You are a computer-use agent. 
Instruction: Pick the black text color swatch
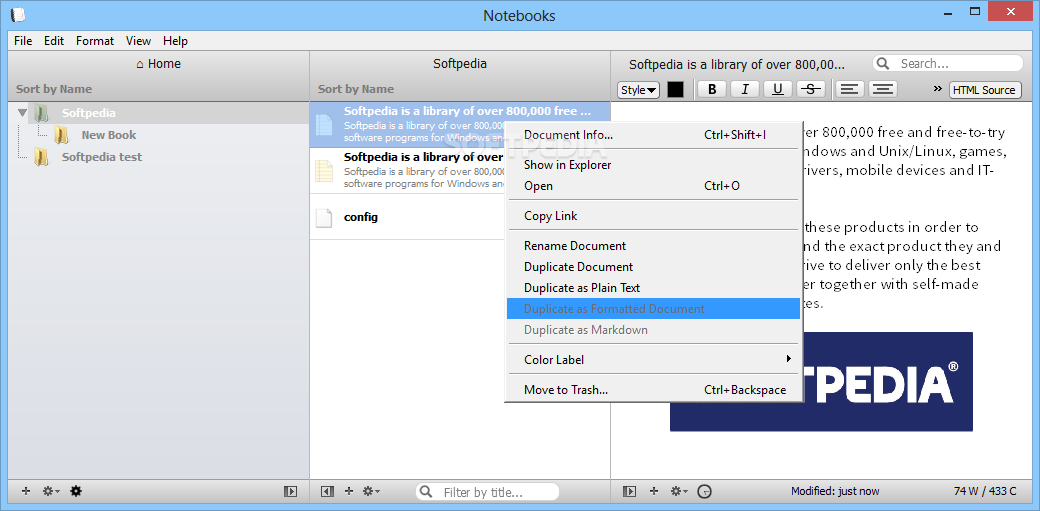coord(675,90)
